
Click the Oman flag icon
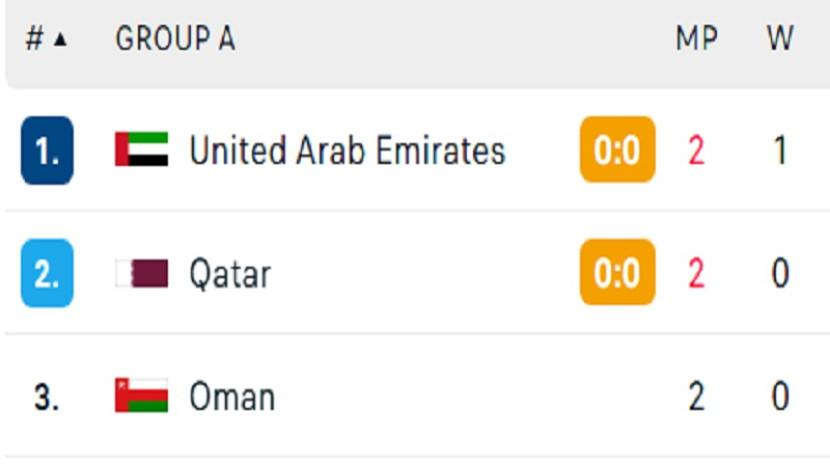coord(141,396)
